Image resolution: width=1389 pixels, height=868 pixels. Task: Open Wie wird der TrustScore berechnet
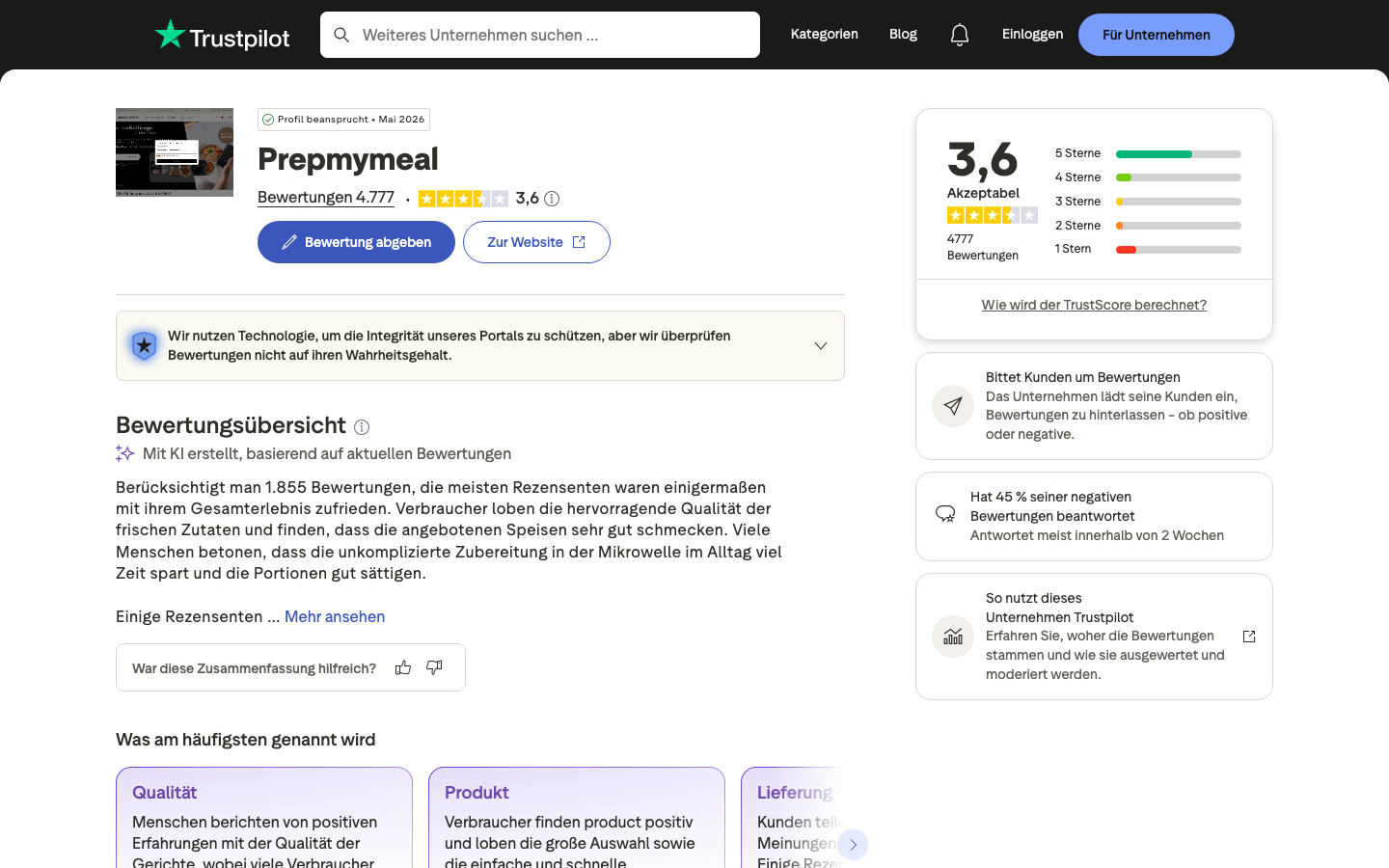click(1094, 305)
